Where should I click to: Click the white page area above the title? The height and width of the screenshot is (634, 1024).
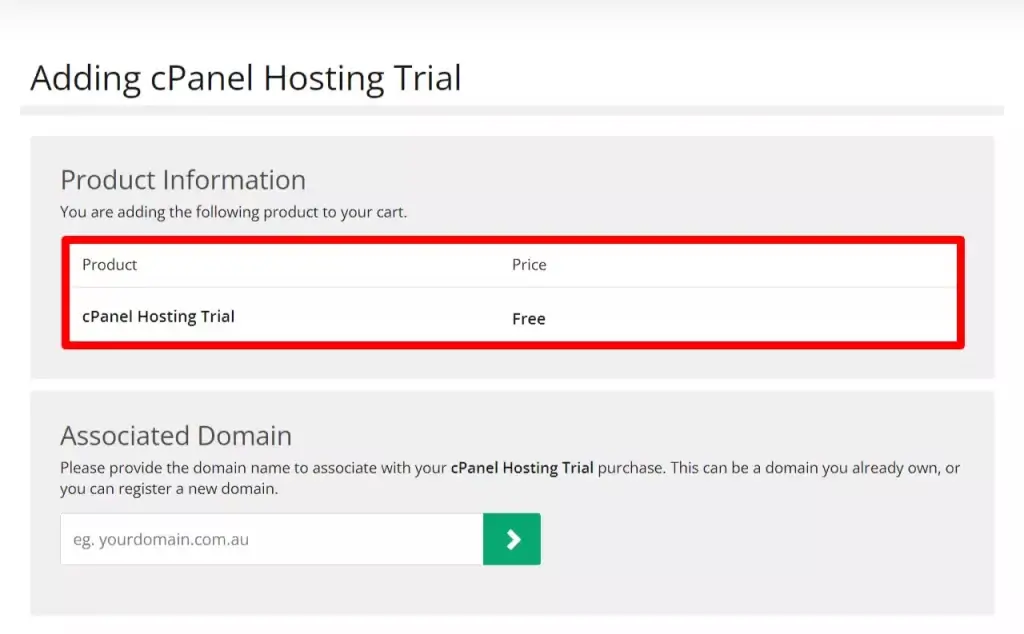[x=512, y=20]
